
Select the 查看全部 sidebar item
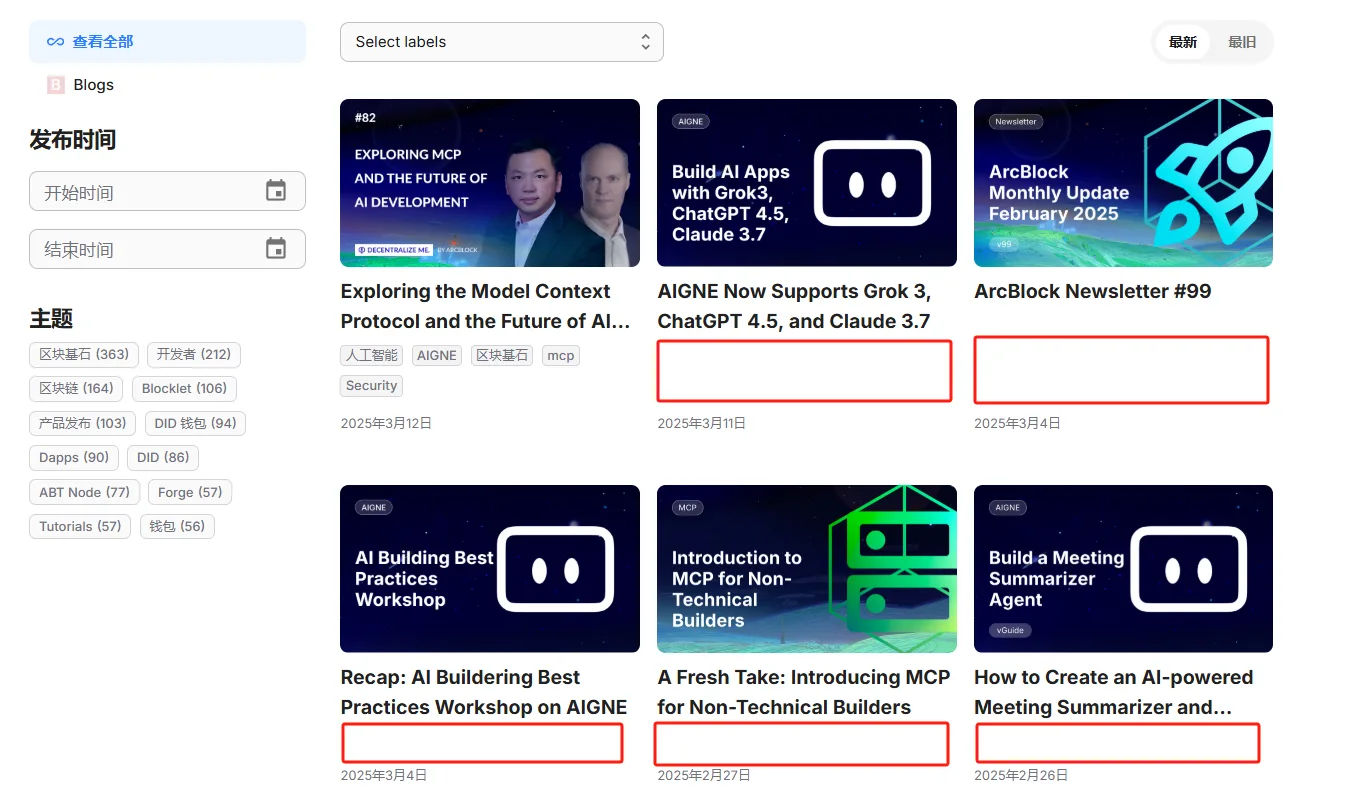(167, 42)
